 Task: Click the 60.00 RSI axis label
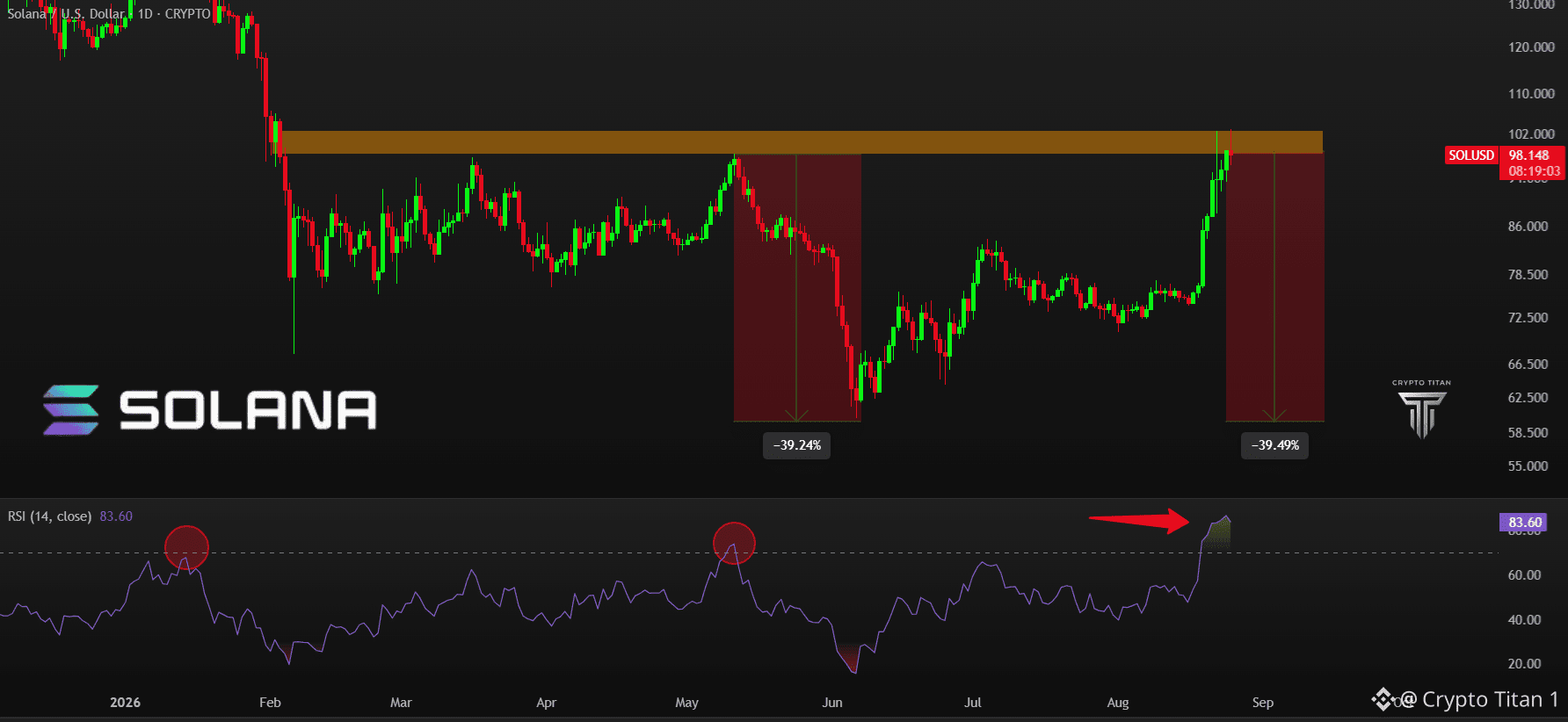click(x=1524, y=575)
